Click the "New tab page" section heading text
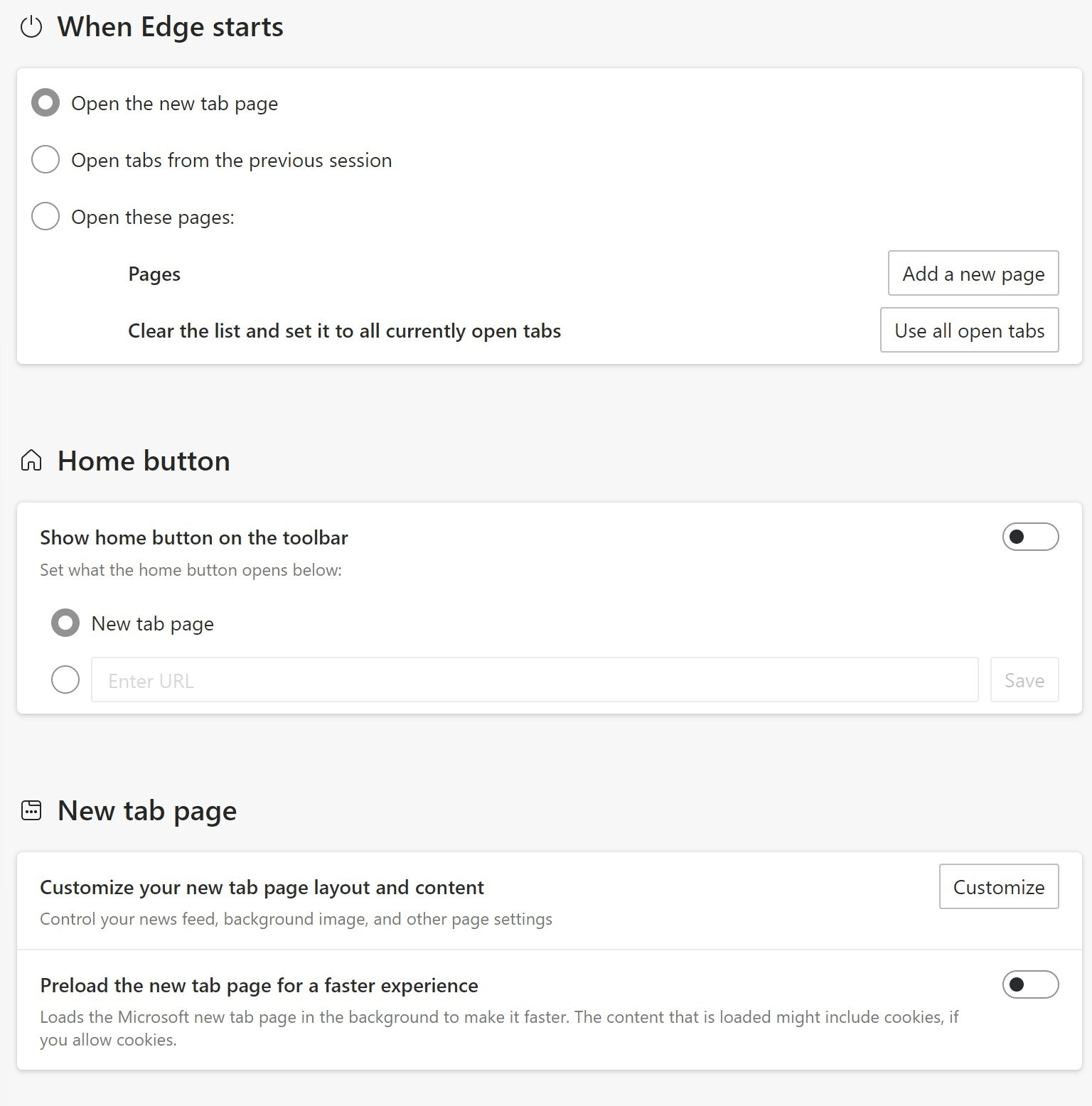Screen dimensions: 1092x1106 (x=147, y=810)
